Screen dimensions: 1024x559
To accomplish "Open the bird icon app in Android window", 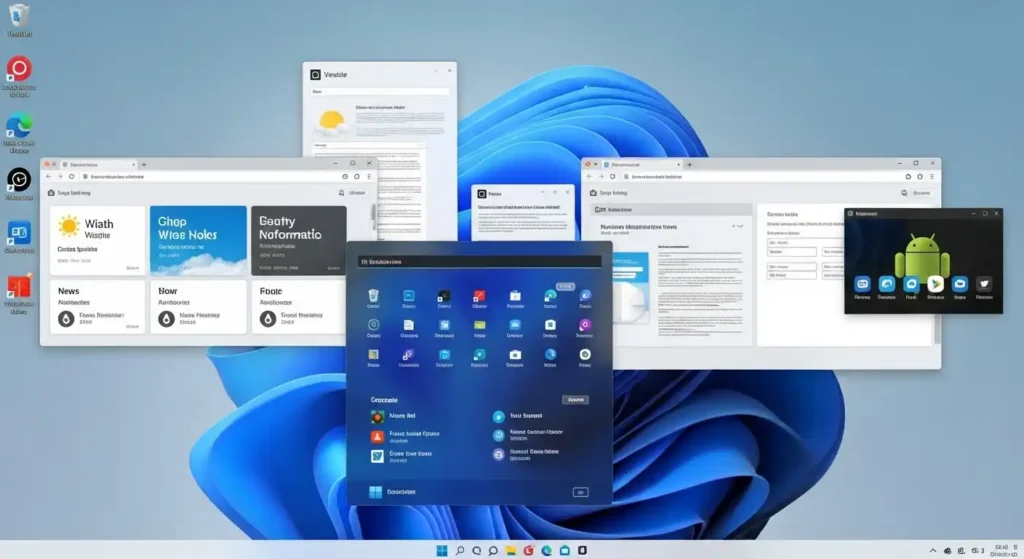I will [984, 284].
